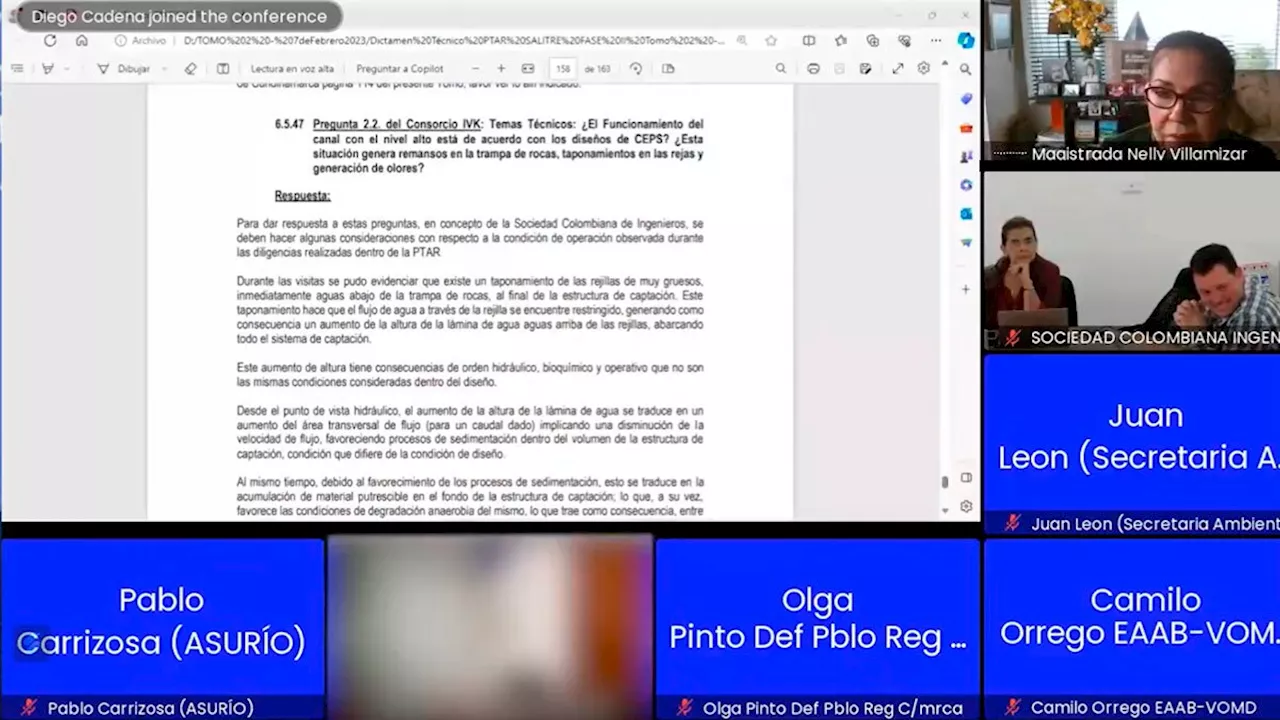This screenshot has height=720, width=1280.
Task: Select Sociedad Colombiana Ingenieros video tile
Action: pyautogui.click(x=1132, y=261)
